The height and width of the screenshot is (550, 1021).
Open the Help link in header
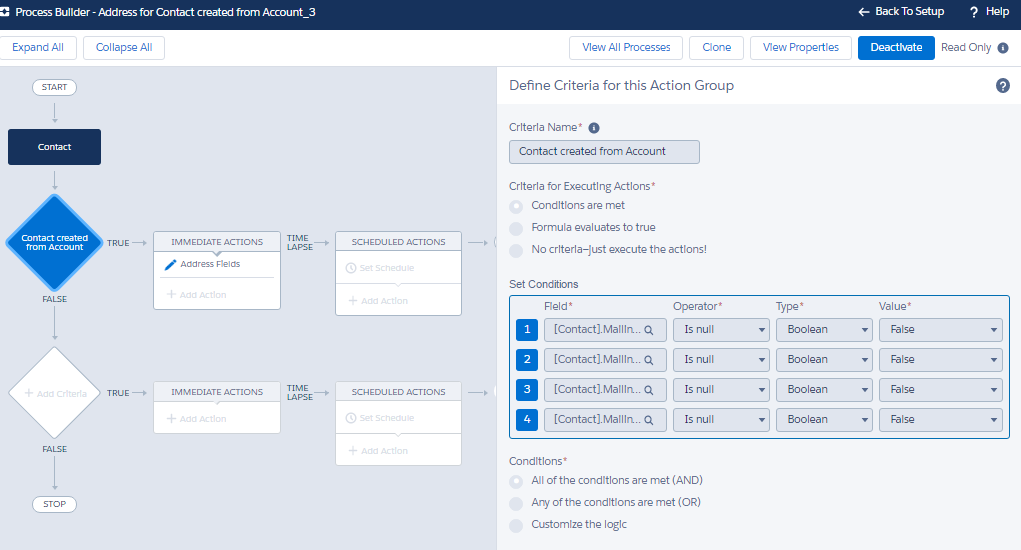point(988,12)
